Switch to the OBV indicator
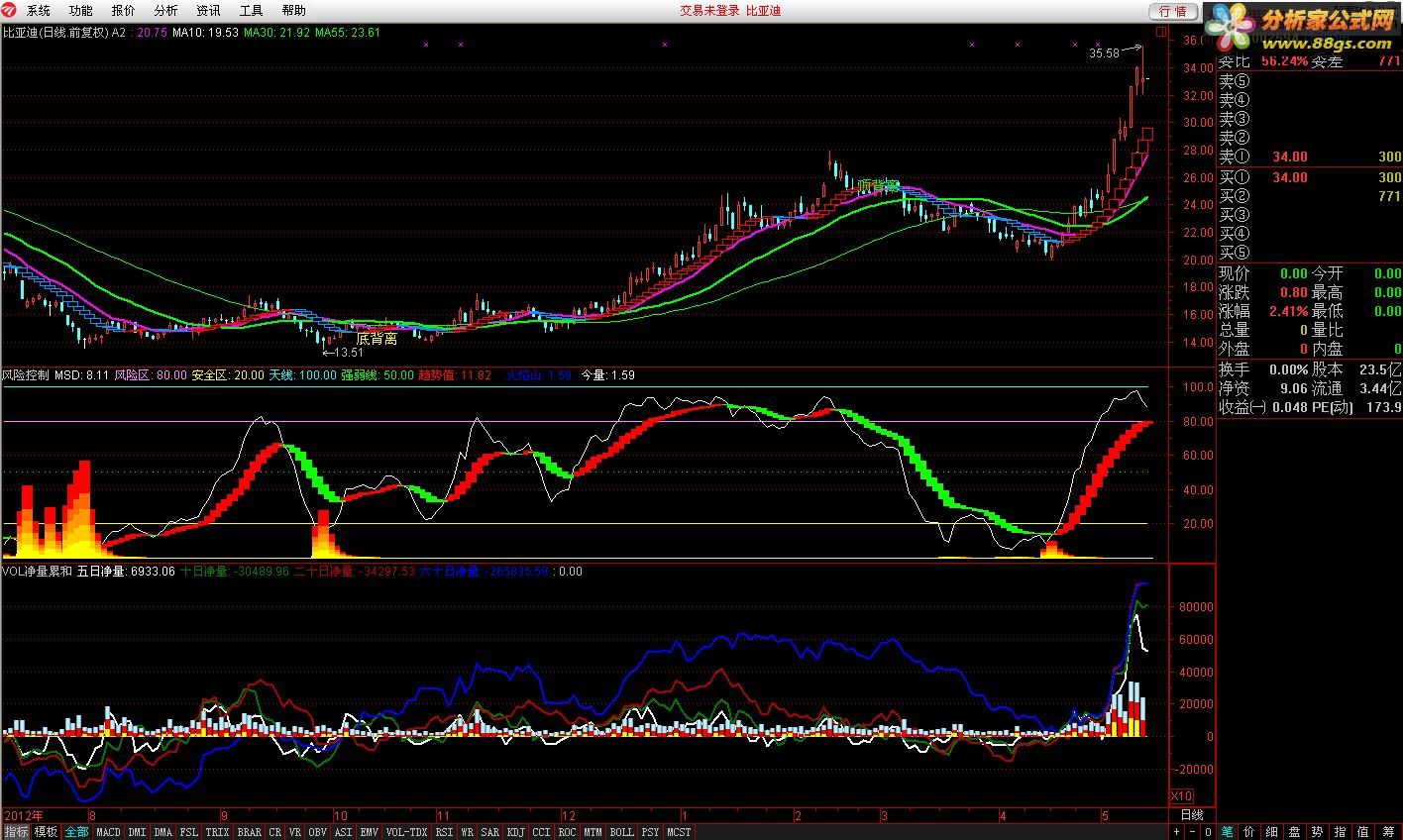 click(318, 832)
